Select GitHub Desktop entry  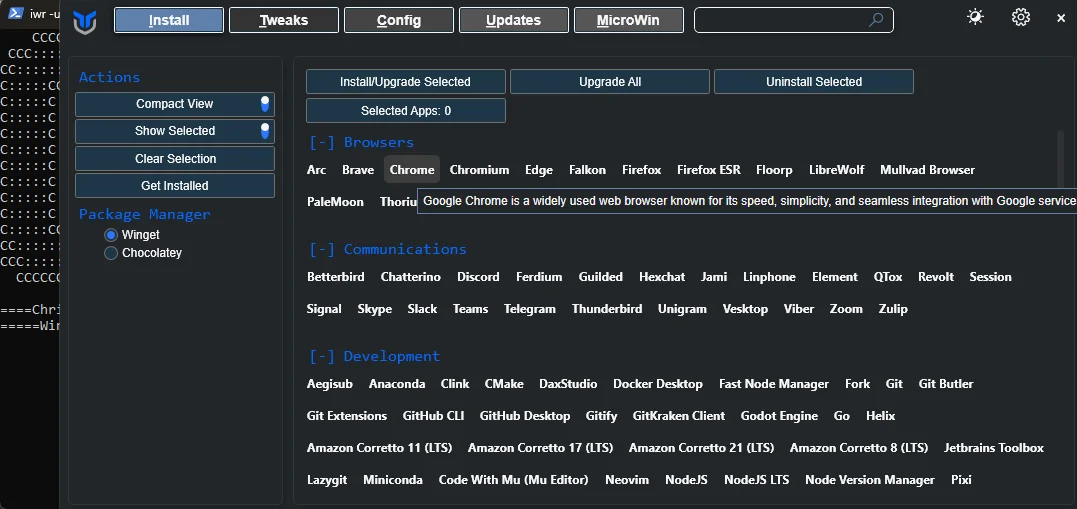[x=525, y=416]
